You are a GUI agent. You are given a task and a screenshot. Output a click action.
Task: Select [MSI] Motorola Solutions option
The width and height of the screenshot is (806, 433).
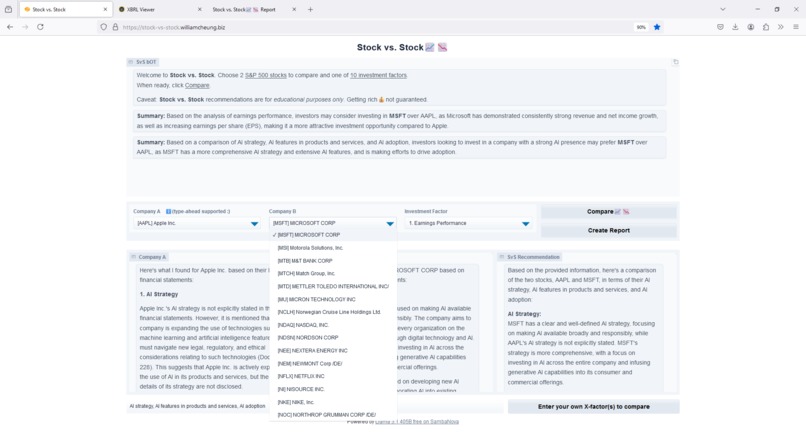click(x=333, y=248)
